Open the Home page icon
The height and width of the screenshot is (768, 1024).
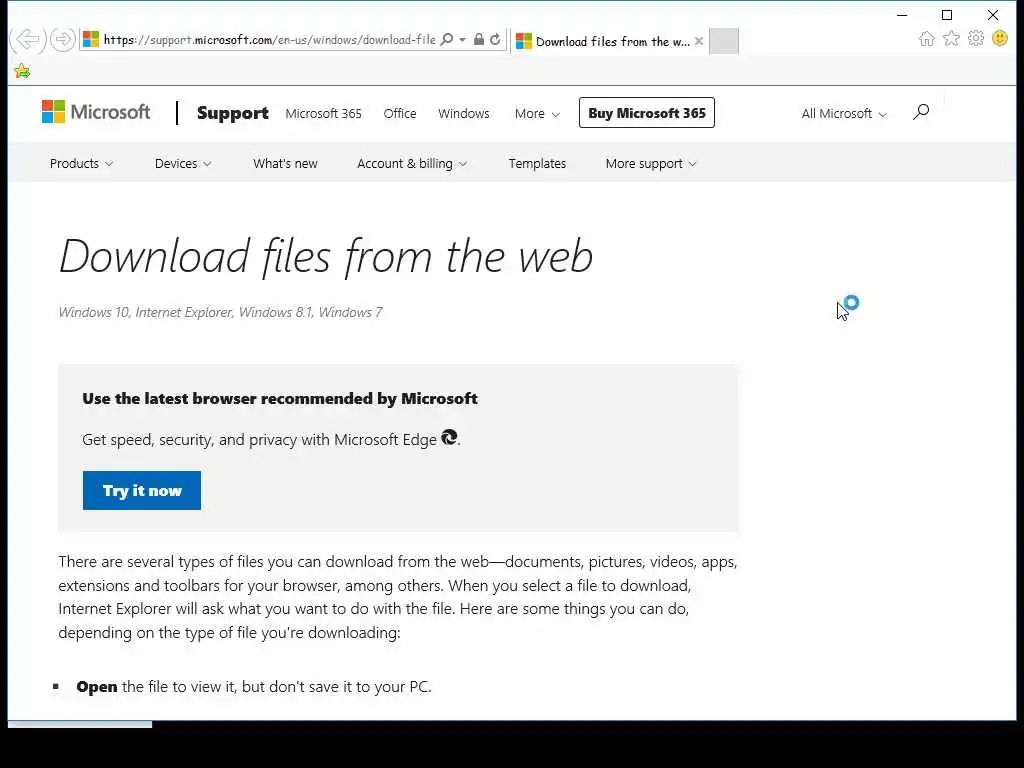click(x=927, y=39)
